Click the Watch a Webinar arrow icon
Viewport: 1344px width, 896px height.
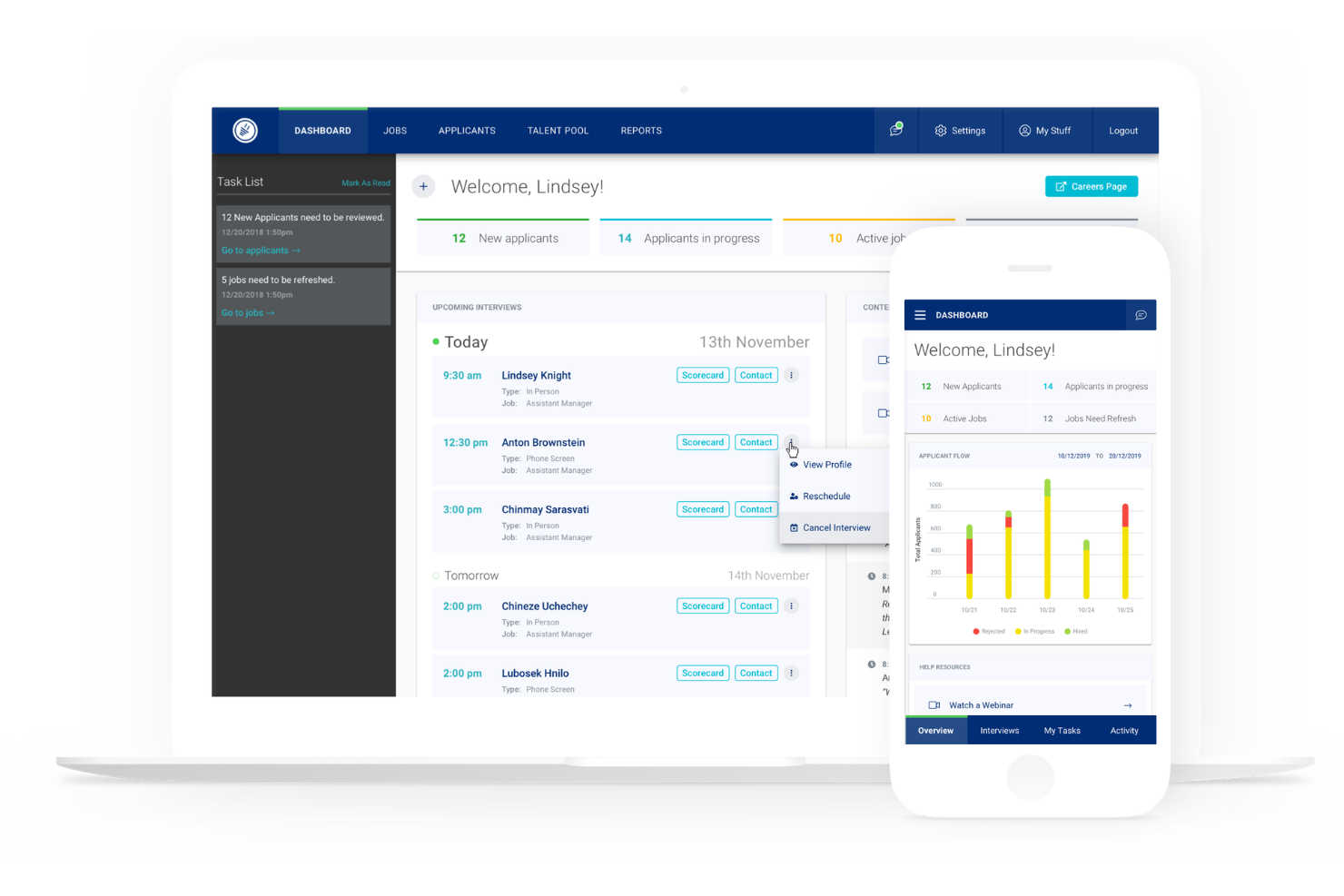(x=1128, y=705)
